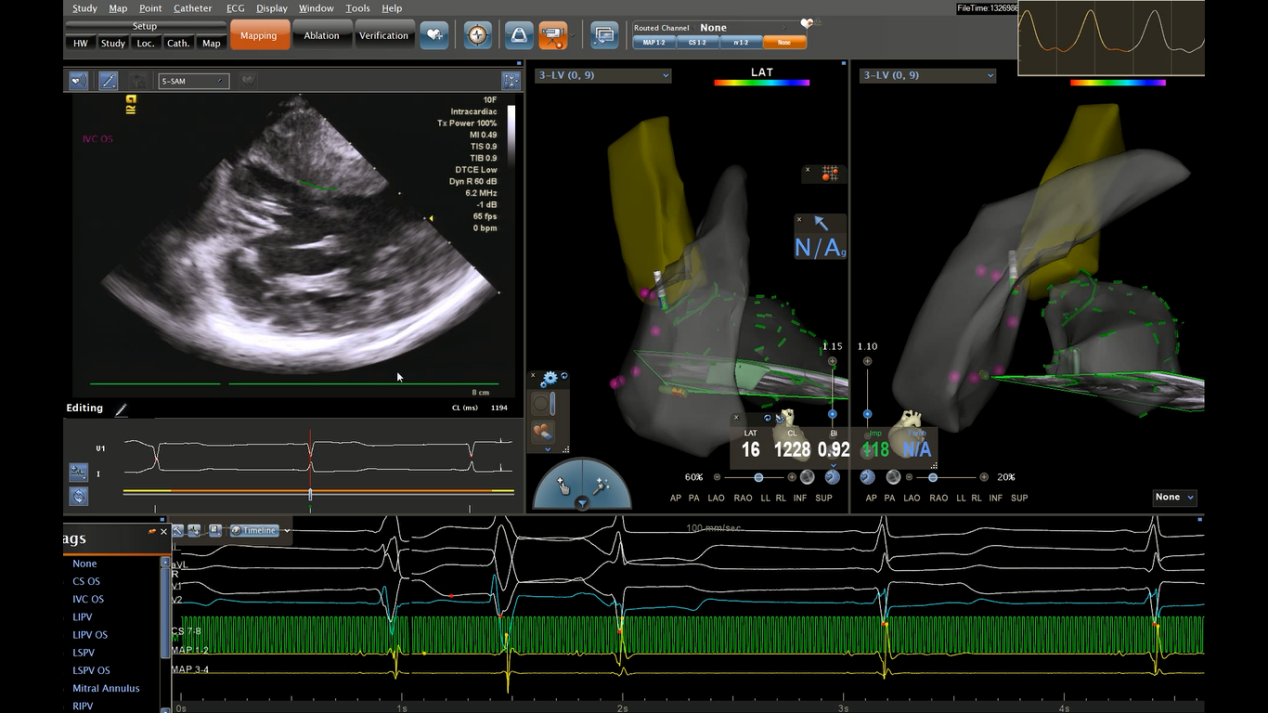Click the gear icon in the small tool palette
The width and height of the screenshot is (1268, 713).
coord(549,379)
